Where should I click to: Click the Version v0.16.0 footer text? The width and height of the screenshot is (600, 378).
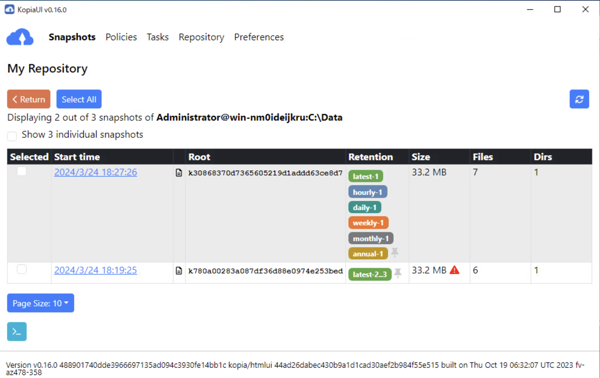[295, 368]
